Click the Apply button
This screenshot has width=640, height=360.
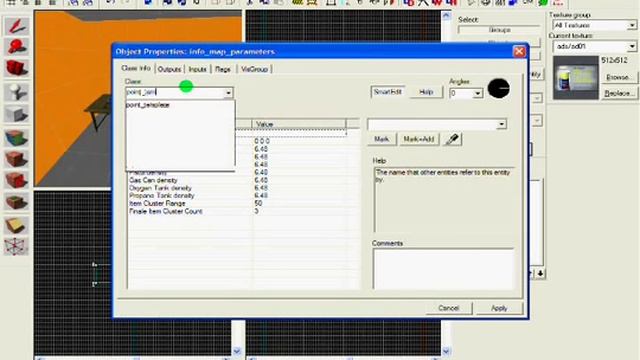coord(499,308)
